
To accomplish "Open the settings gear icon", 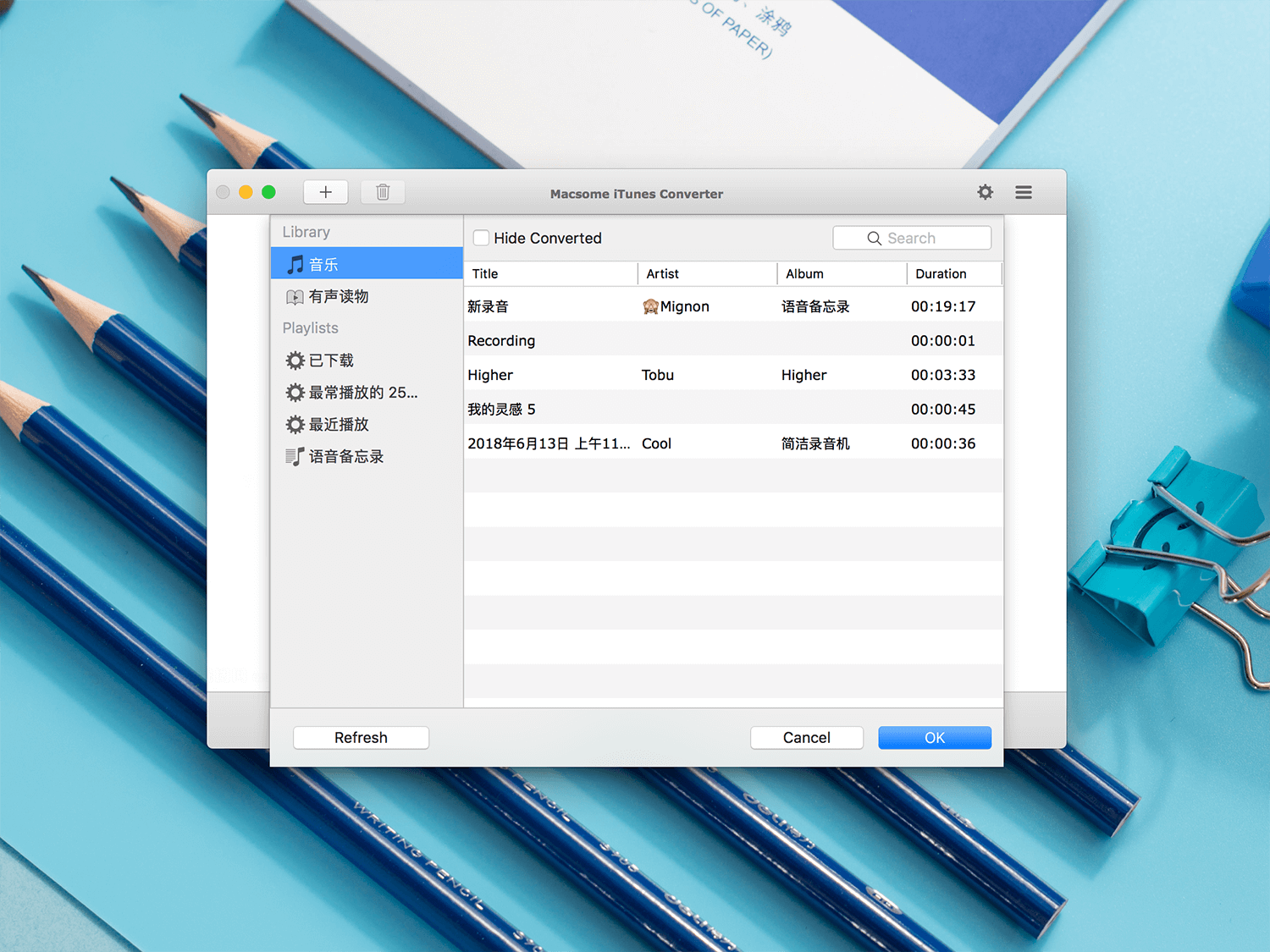I will pyautogui.click(x=985, y=192).
